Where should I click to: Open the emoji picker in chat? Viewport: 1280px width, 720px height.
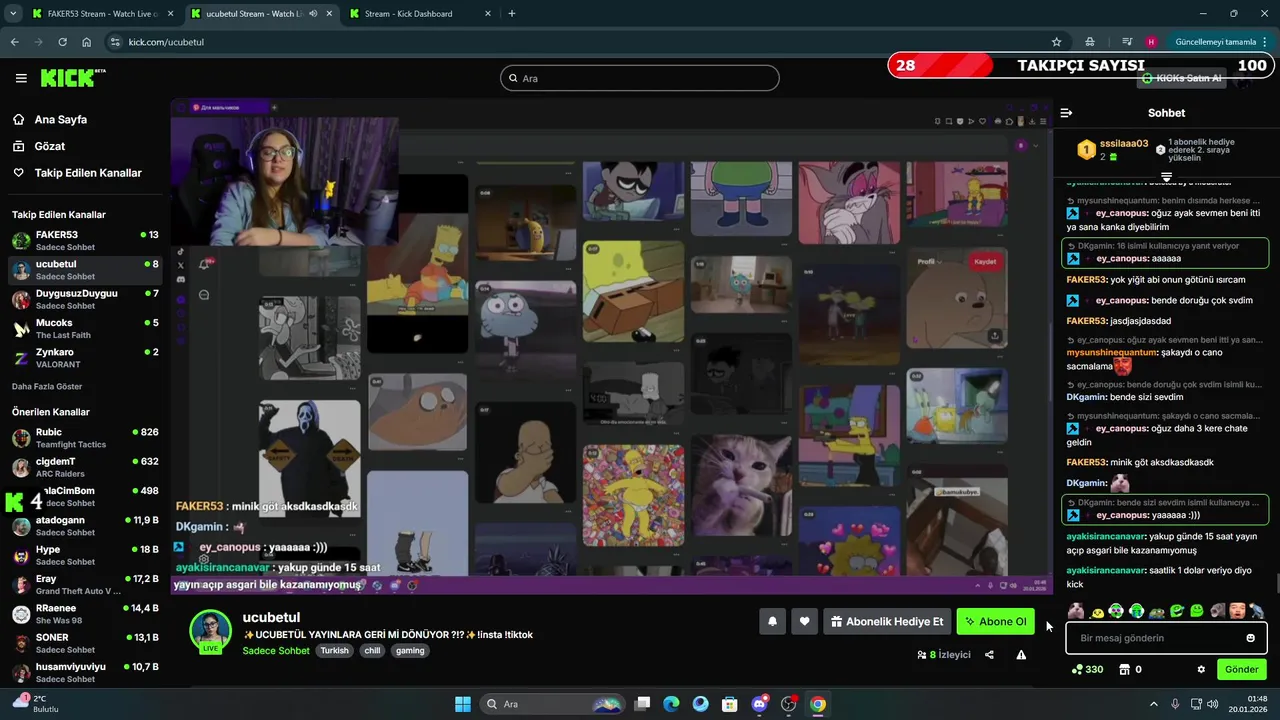(1250, 638)
